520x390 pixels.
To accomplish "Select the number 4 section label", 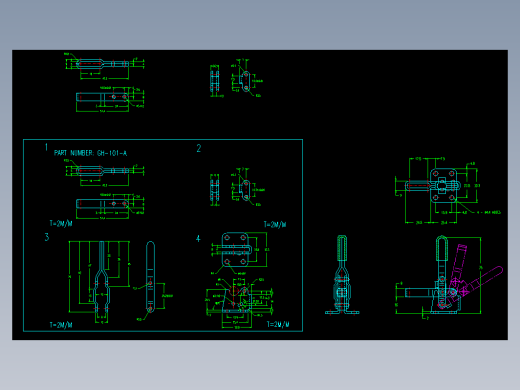I will pos(198,239).
